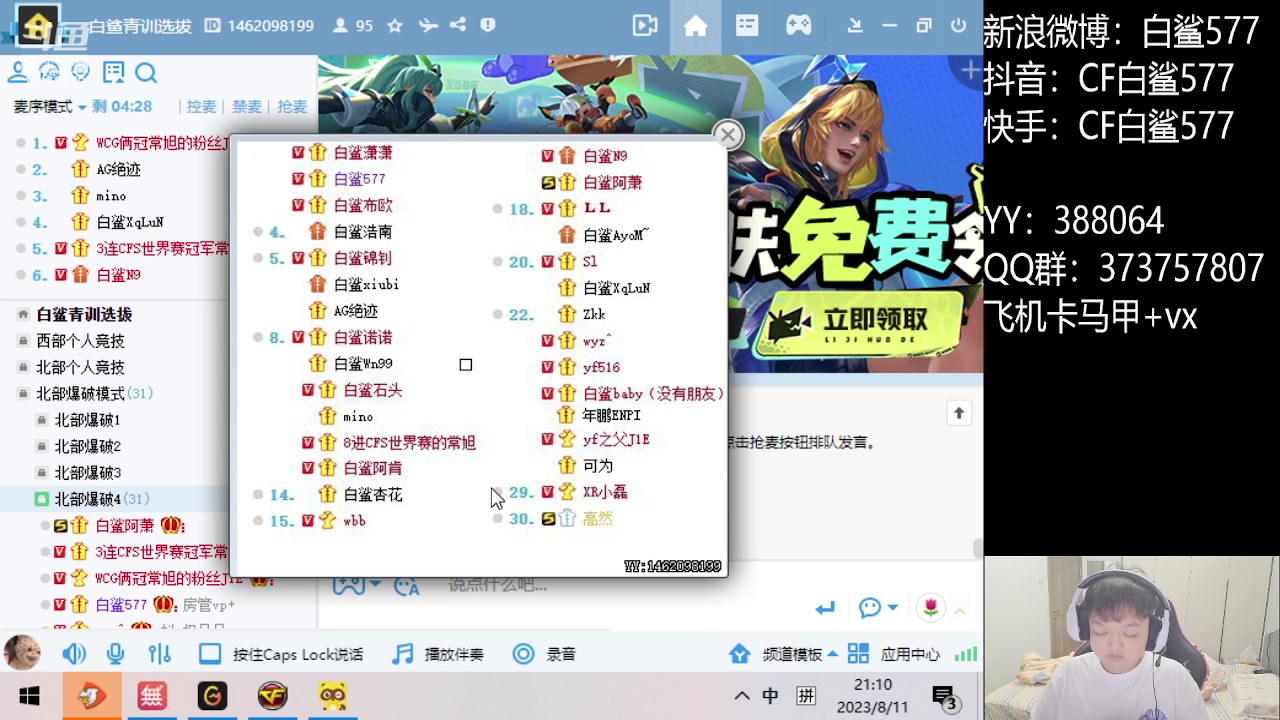1280x720 pixels.
Task: Switch Chinese input mode indicator 中
Action: [771, 696]
